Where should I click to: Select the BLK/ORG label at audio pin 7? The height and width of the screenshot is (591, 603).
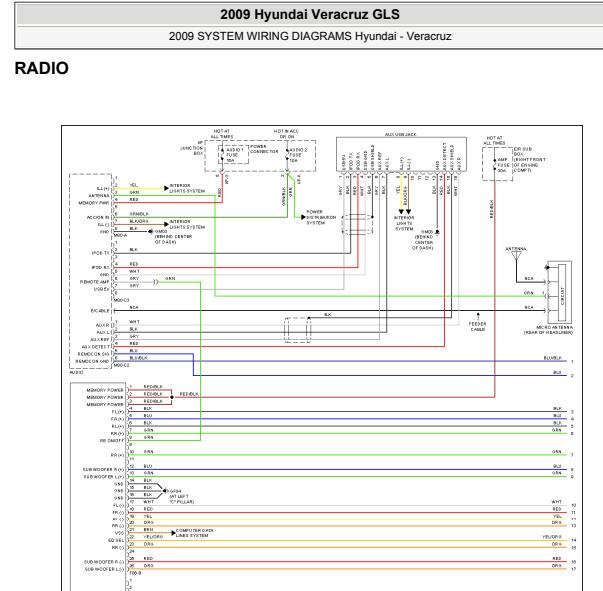(x=139, y=221)
